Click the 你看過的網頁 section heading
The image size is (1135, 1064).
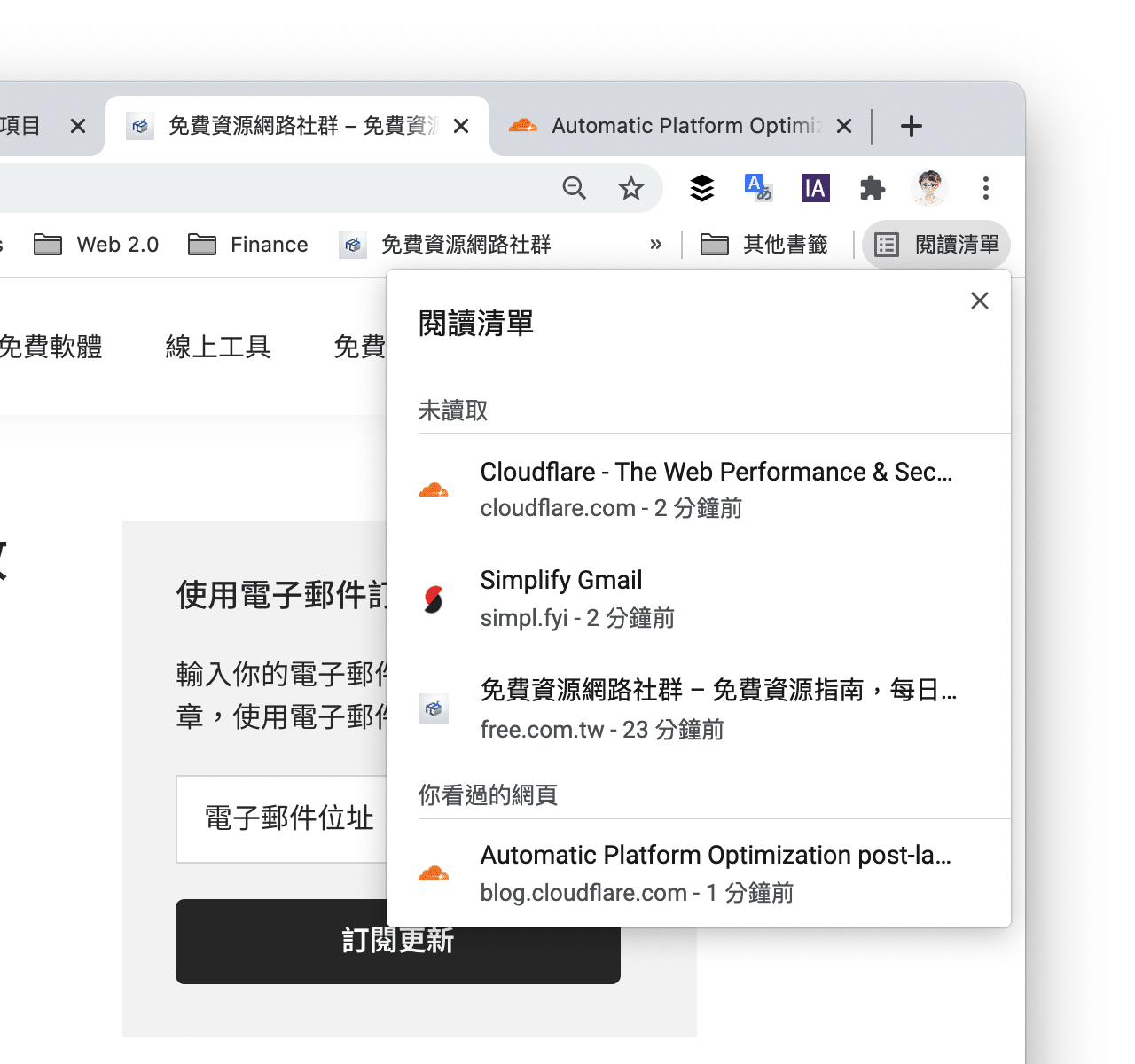pos(488,795)
